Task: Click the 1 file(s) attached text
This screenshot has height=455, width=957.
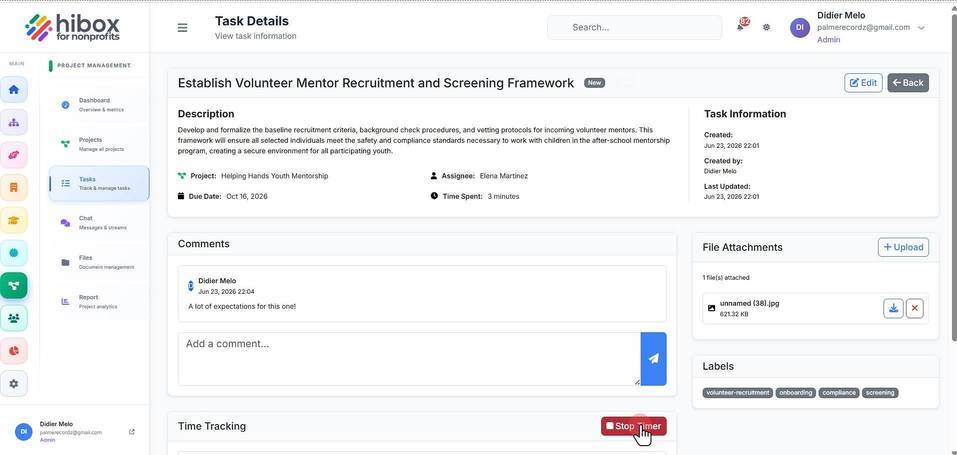Action: 726,278
